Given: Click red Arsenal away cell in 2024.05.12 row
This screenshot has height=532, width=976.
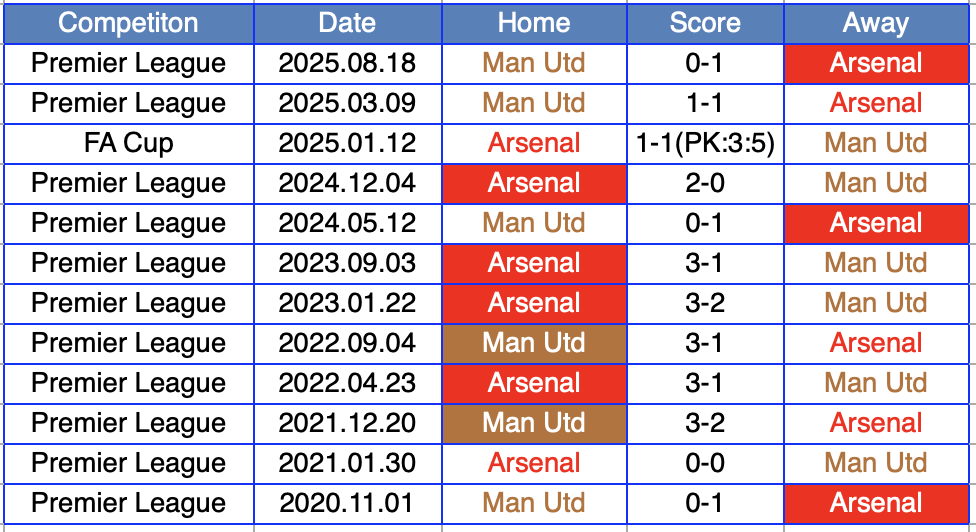Looking at the screenshot, I should point(876,223).
